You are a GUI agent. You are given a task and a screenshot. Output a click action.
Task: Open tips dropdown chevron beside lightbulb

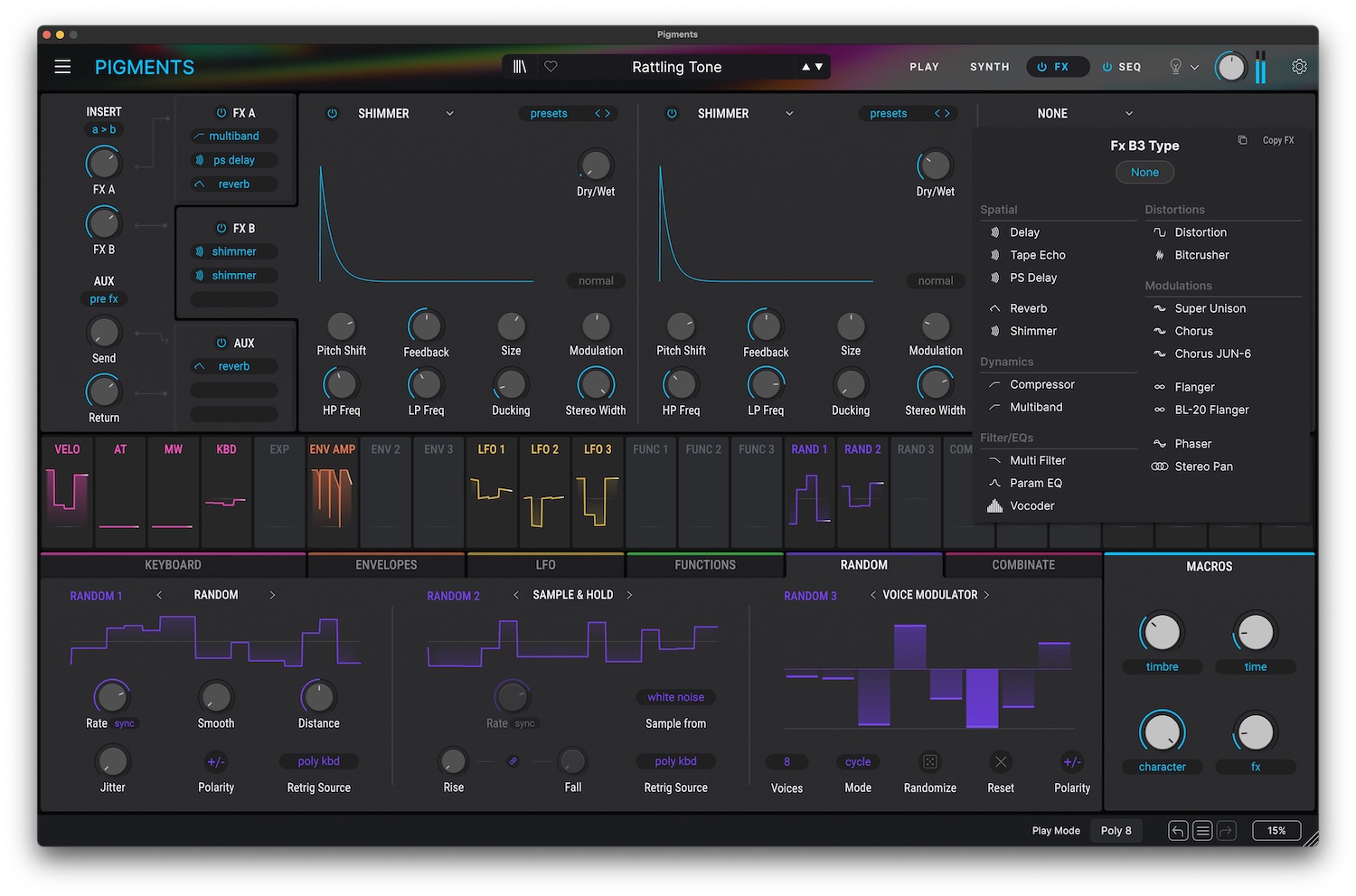pyautogui.click(x=1194, y=67)
